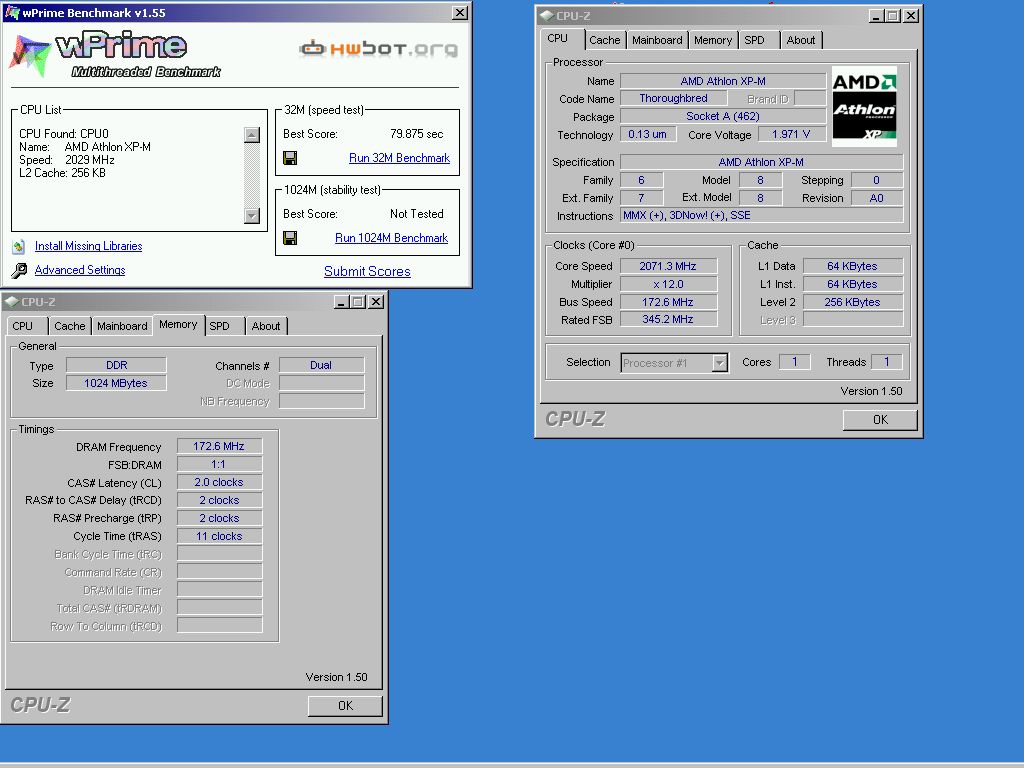Click the Multiplier value x 12.0
This screenshot has height=768, width=1024.
pyautogui.click(x=668, y=285)
